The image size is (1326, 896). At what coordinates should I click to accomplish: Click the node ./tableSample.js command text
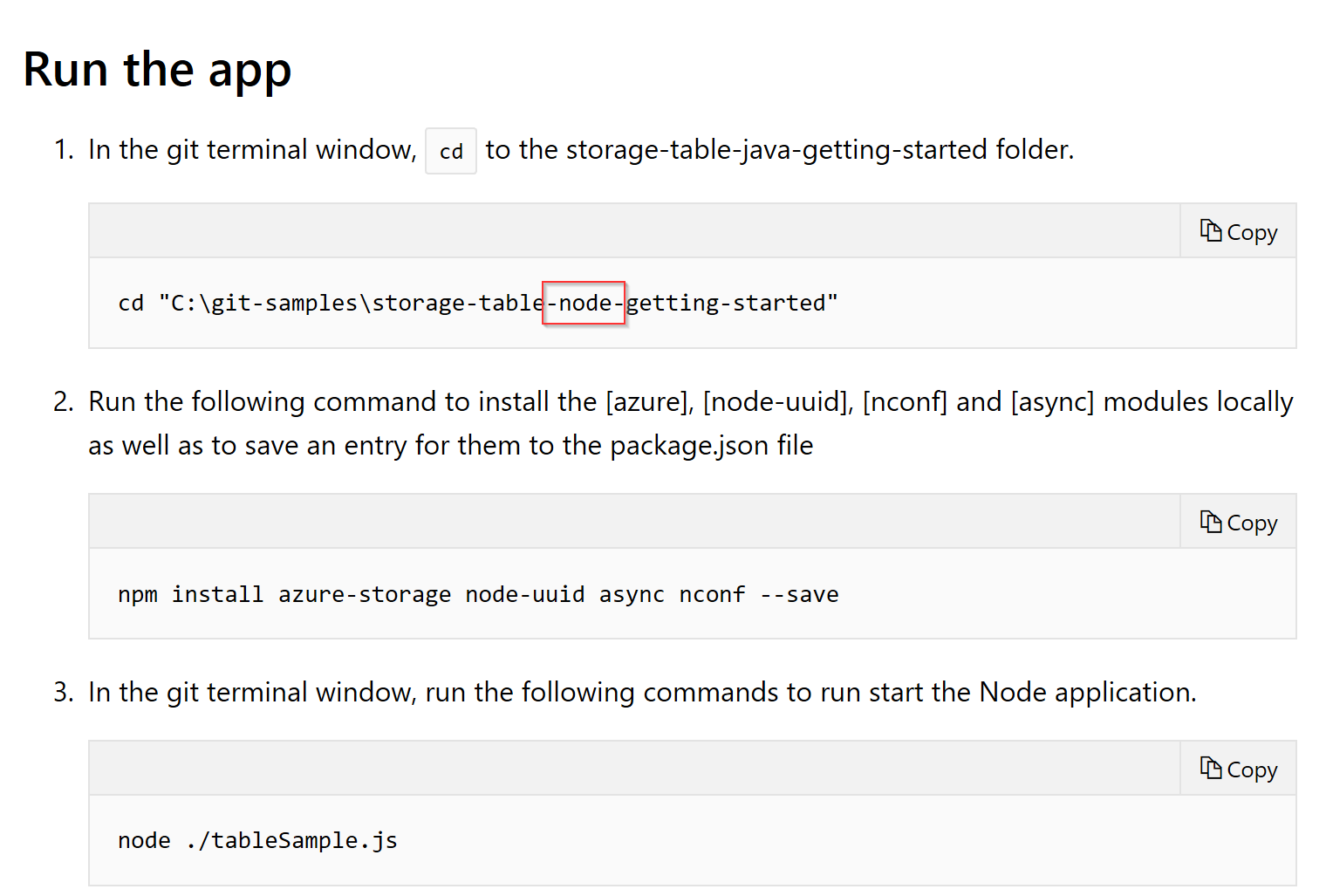256,839
